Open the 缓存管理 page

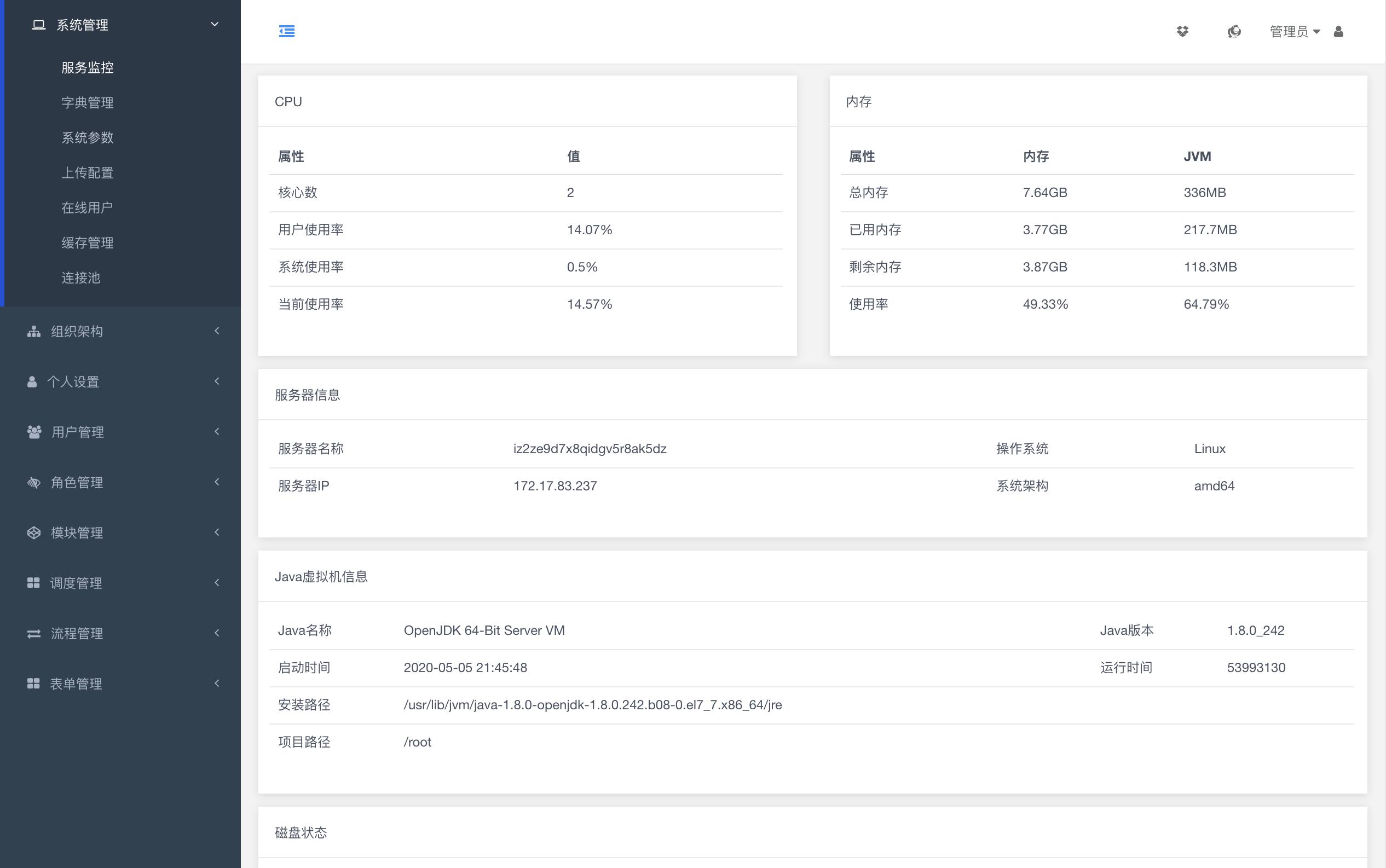pyautogui.click(x=86, y=242)
